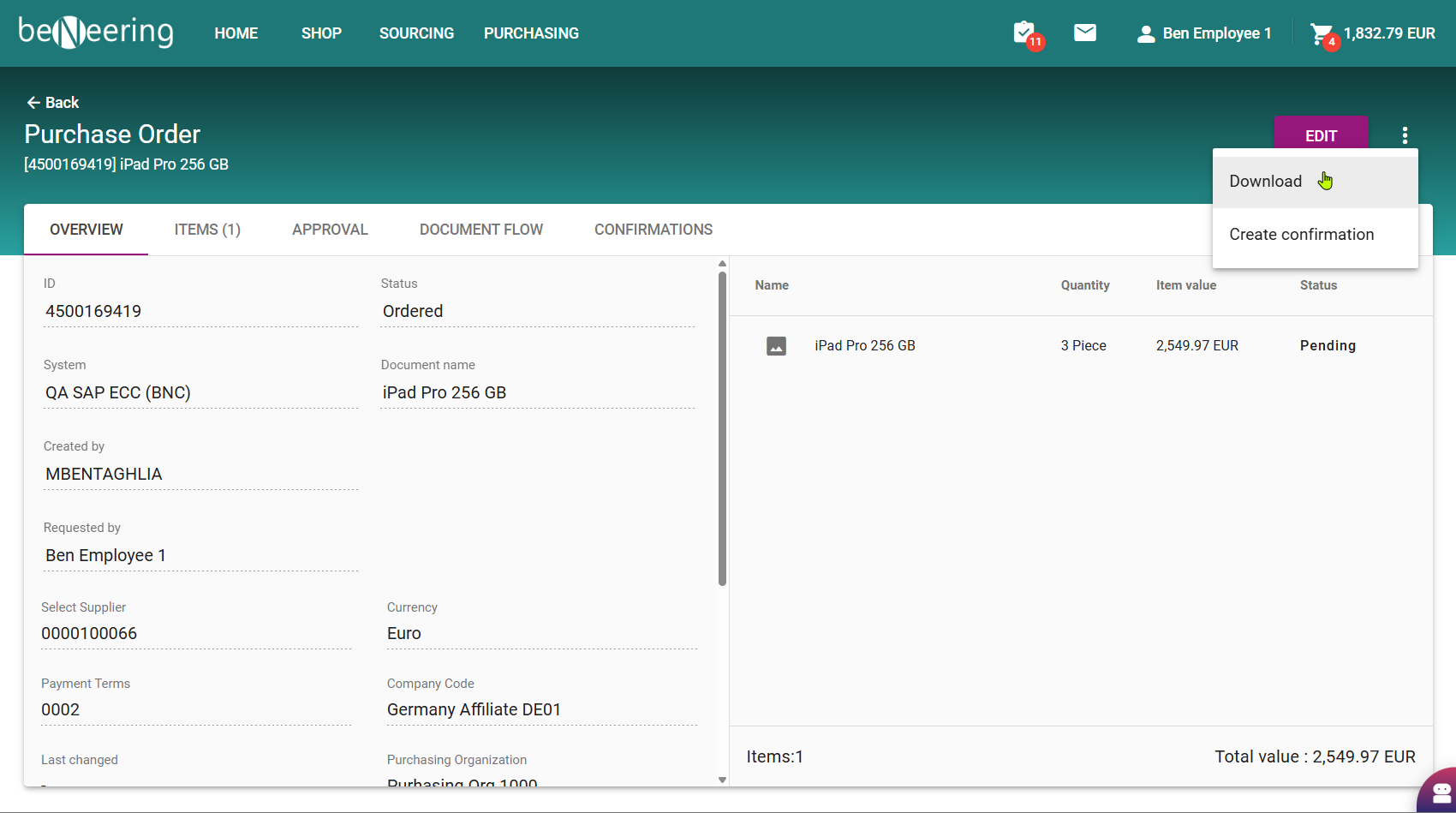Choose Create confirmation menu entry
Image resolution: width=1456 pixels, height=813 pixels.
click(1301, 235)
